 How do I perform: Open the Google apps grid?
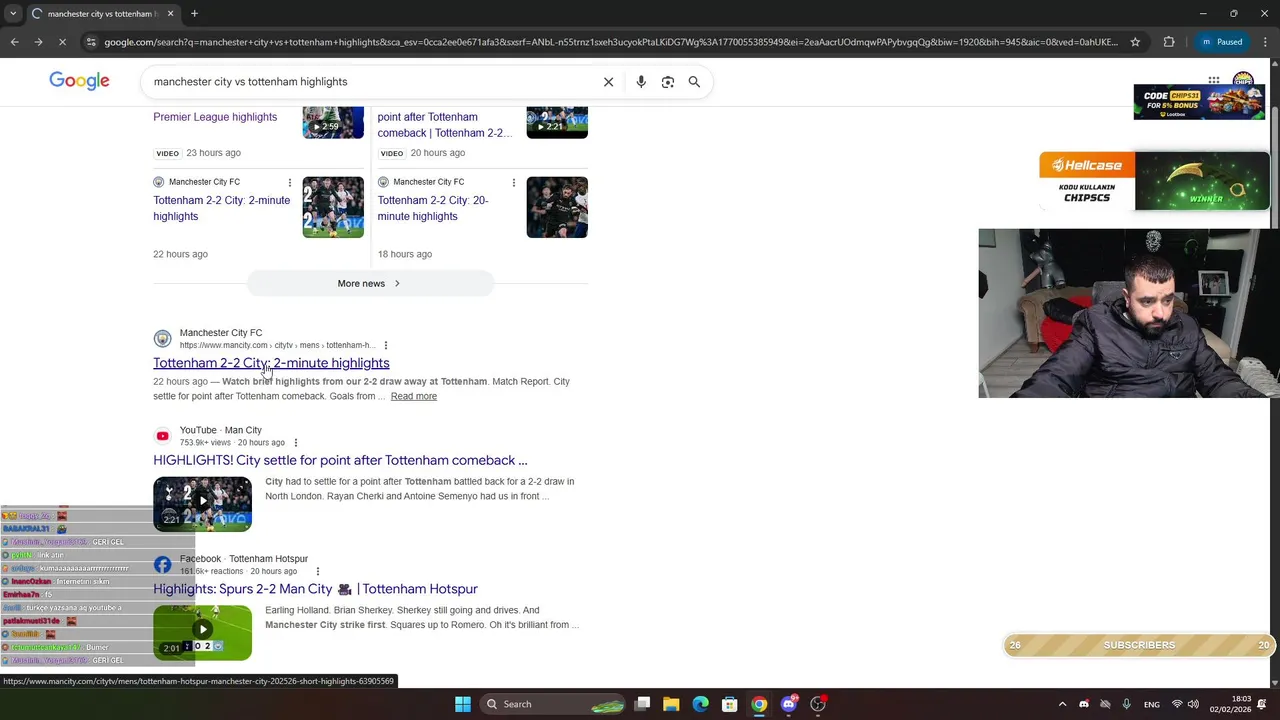(x=1214, y=81)
